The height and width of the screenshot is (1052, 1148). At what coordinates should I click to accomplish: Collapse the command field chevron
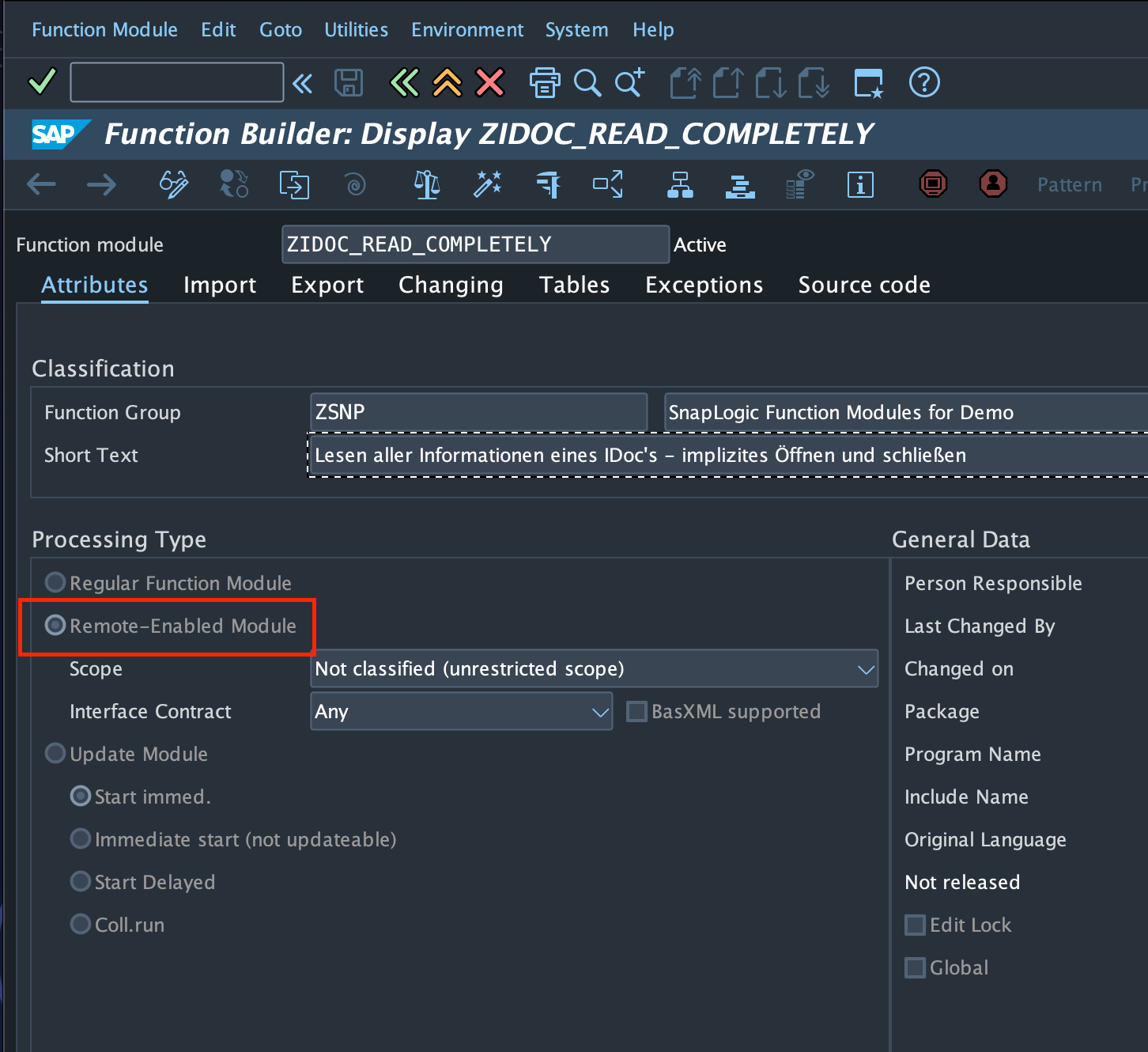click(303, 83)
